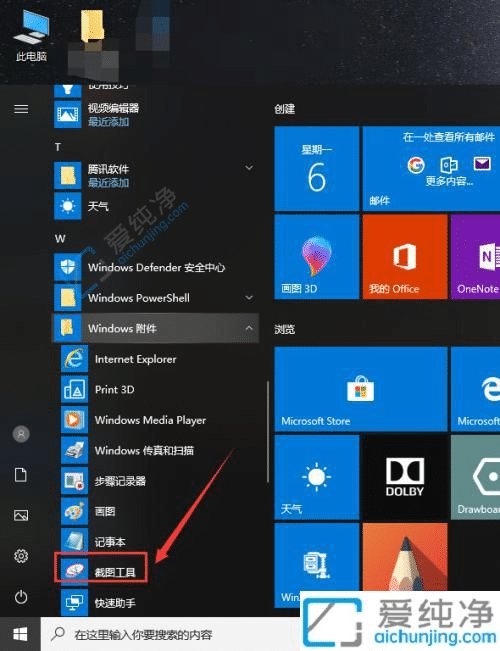Launch Print 3D icon
The width and height of the screenshot is (500, 651).
(74, 389)
